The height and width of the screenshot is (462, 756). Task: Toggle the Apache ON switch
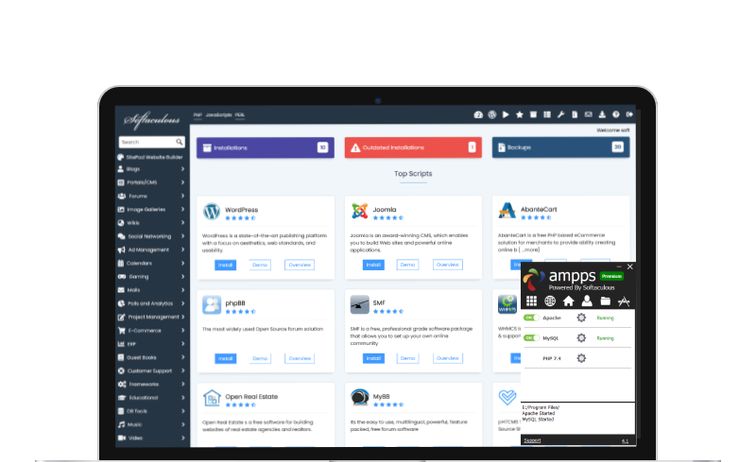click(530, 318)
